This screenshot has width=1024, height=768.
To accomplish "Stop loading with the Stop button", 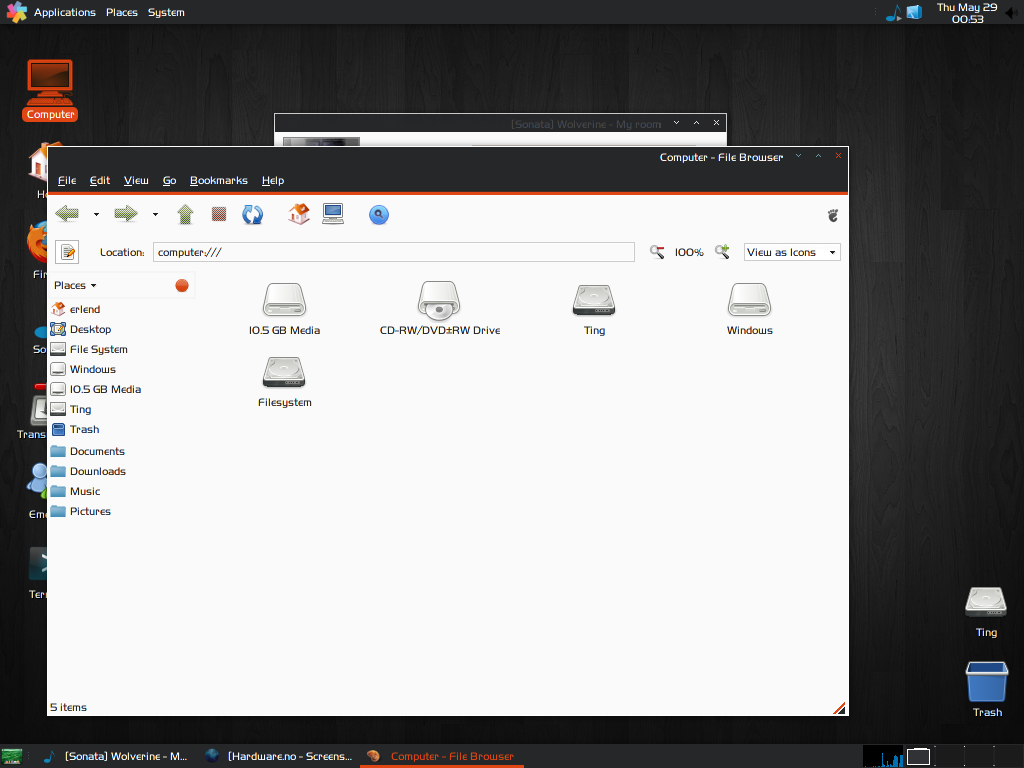I will [x=219, y=214].
